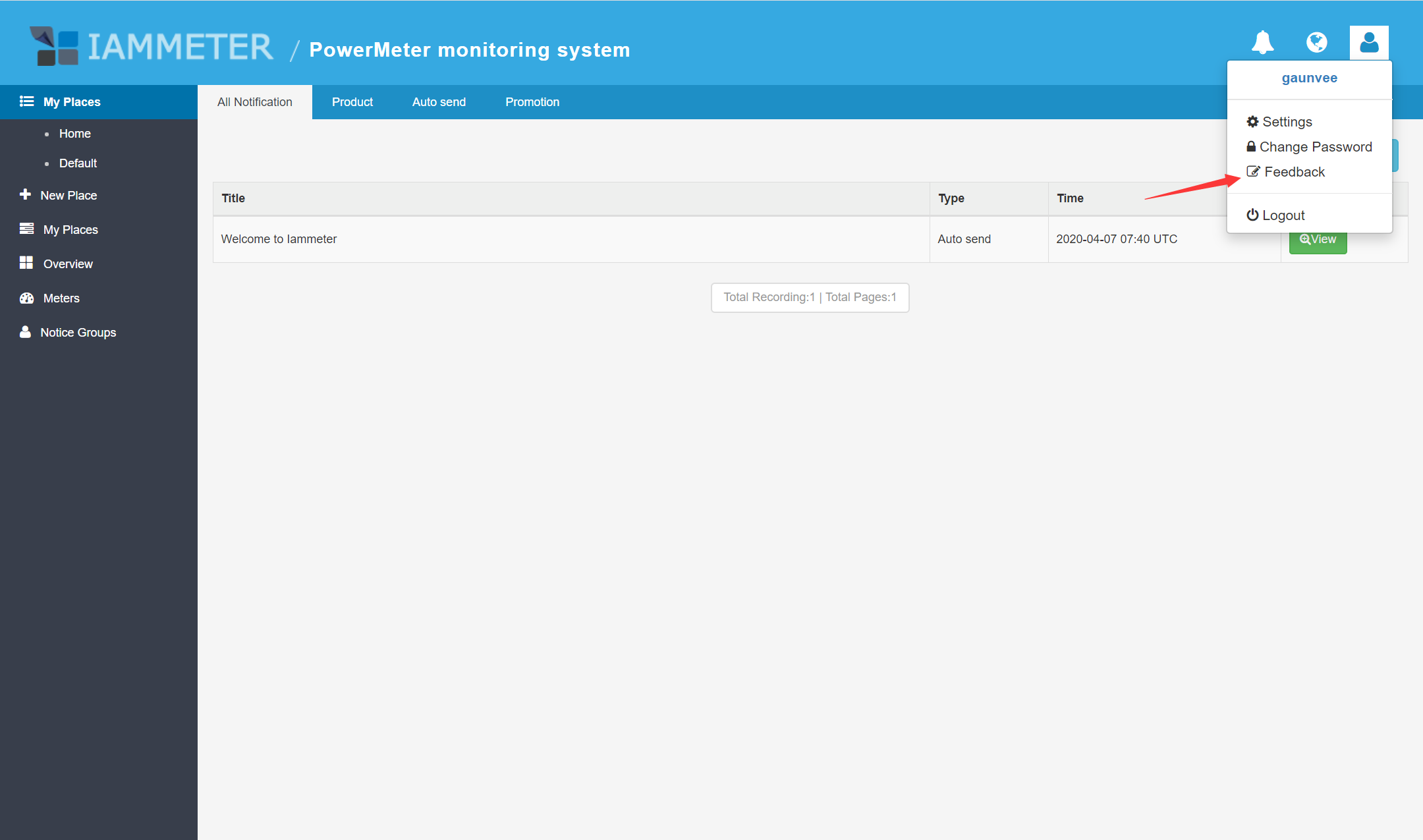Open Overview grid icon in sidebar
The image size is (1423, 840).
tap(26, 263)
